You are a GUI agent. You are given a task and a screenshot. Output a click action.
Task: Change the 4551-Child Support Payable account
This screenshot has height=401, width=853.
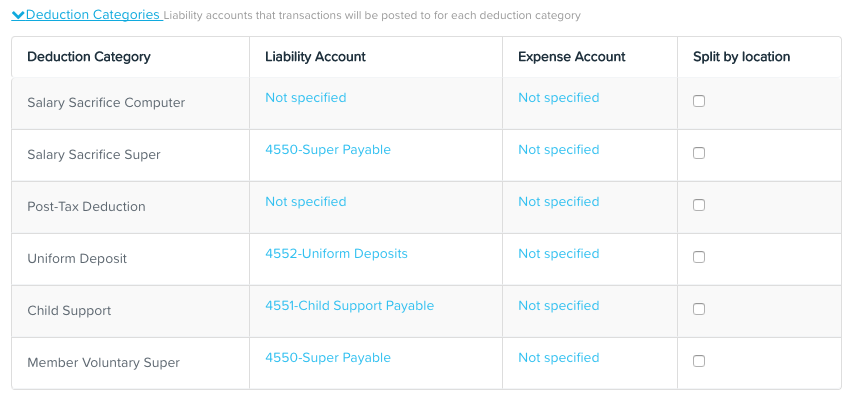click(350, 306)
